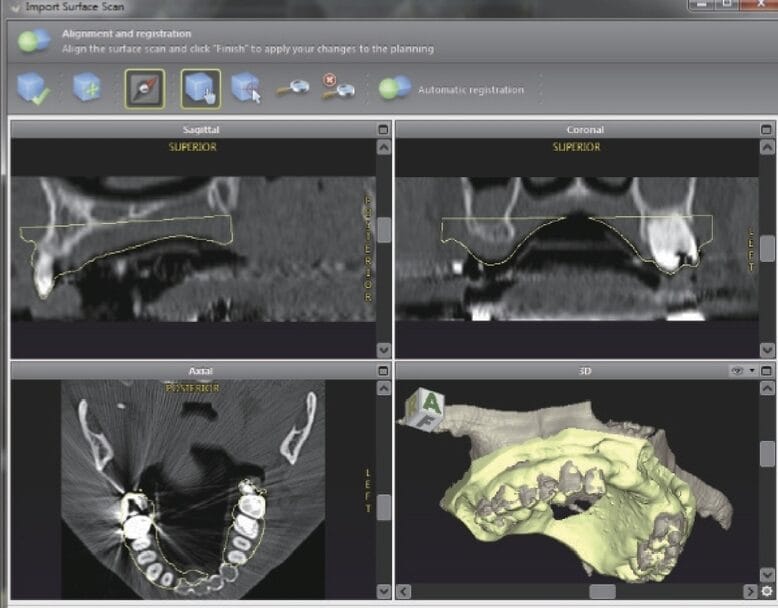The height and width of the screenshot is (608, 778).
Task: Maximize the Sagittal view panel
Action: (x=383, y=130)
